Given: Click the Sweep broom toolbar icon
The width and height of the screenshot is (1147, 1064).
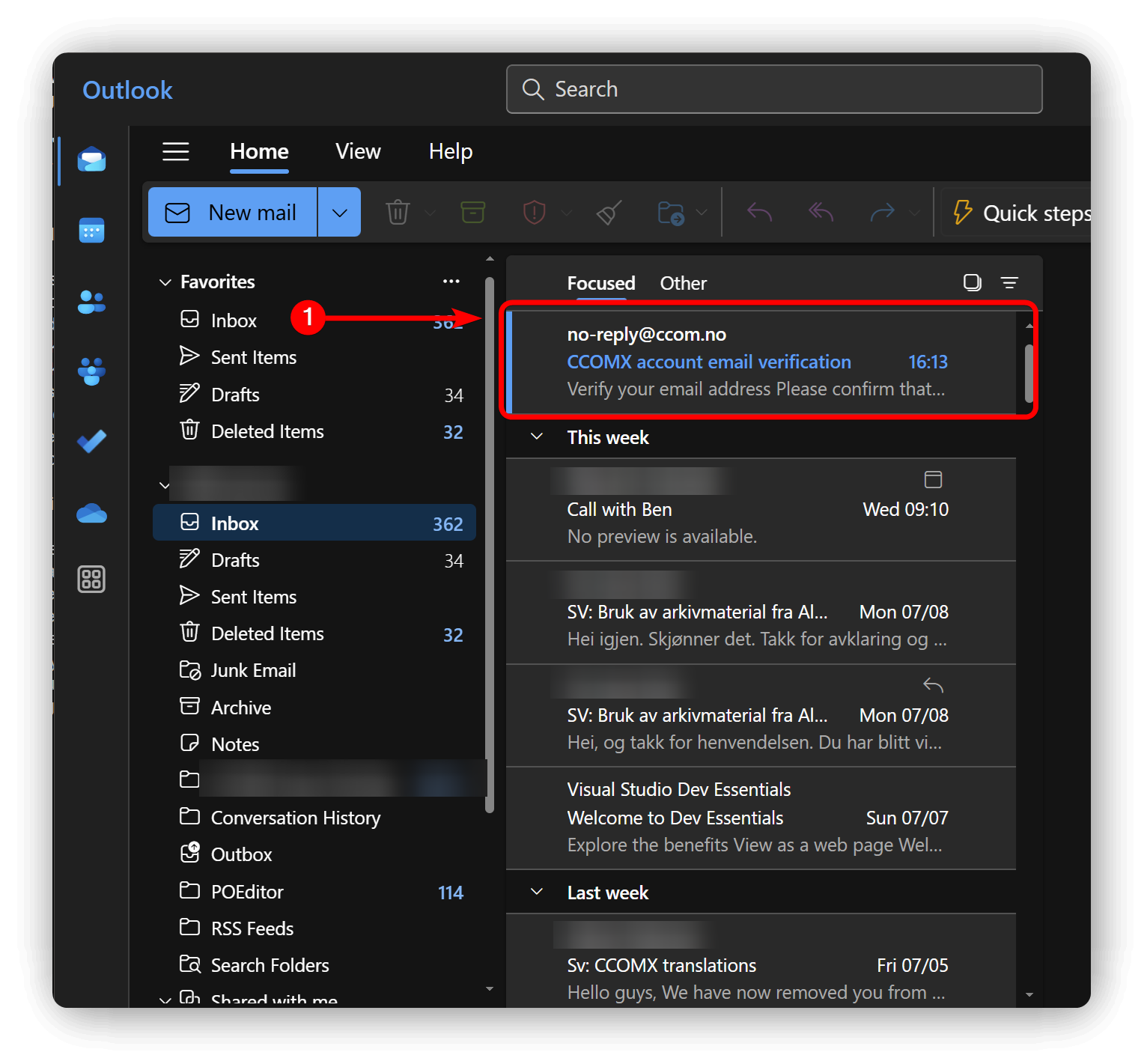Looking at the screenshot, I should [x=609, y=213].
